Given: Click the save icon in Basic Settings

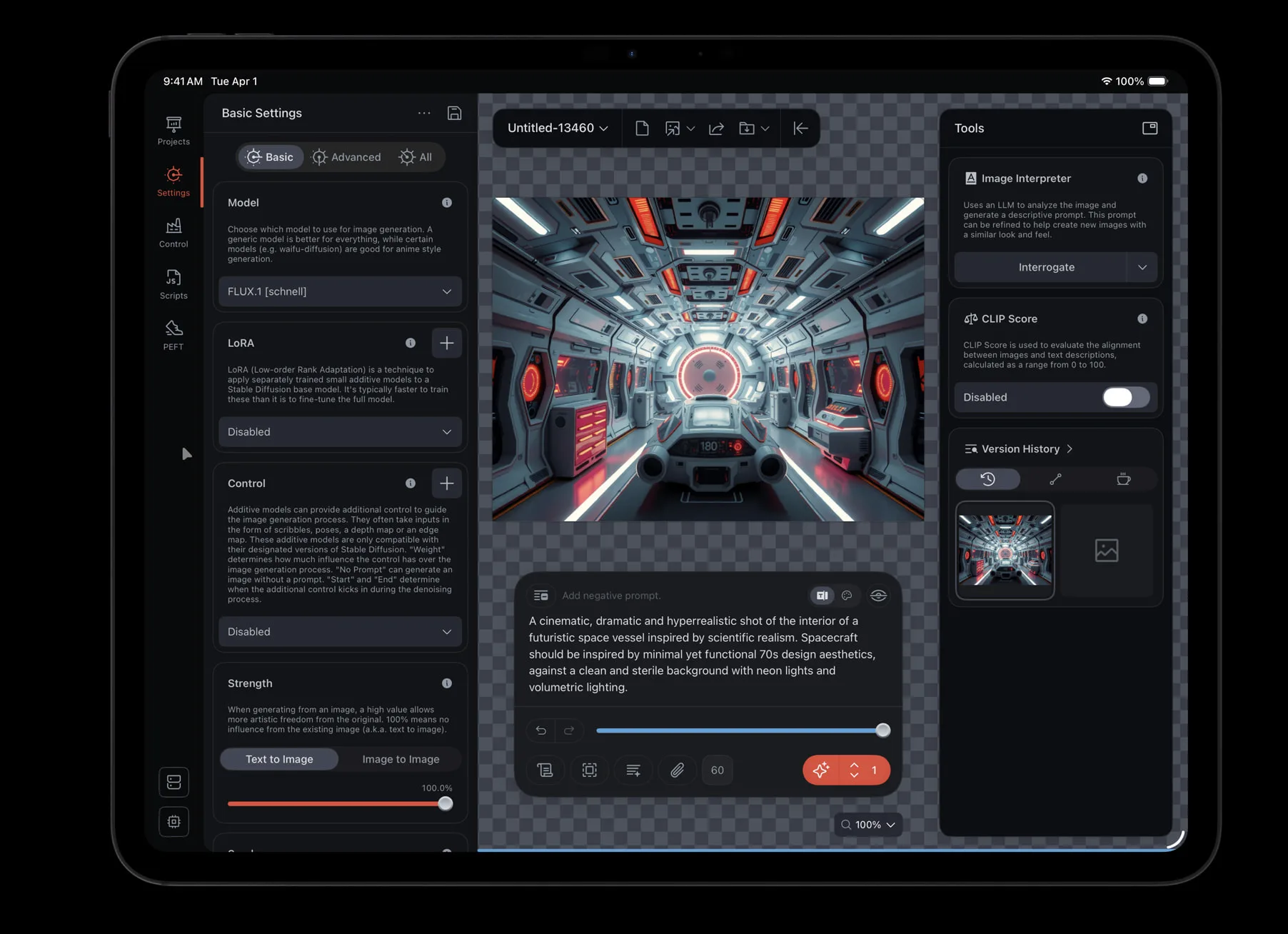Looking at the screenshot, I should tap(454, 114).
